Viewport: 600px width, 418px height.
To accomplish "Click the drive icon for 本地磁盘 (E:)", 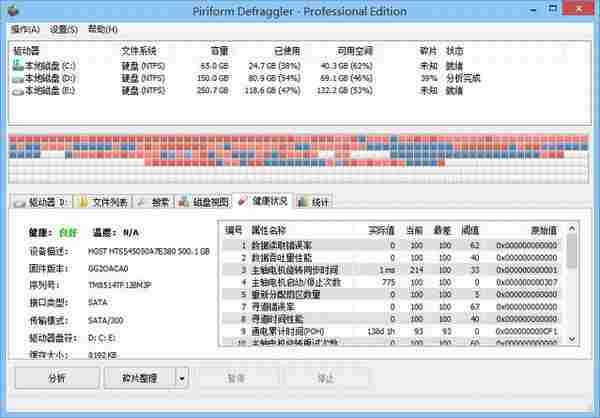I will pos(18,91).
